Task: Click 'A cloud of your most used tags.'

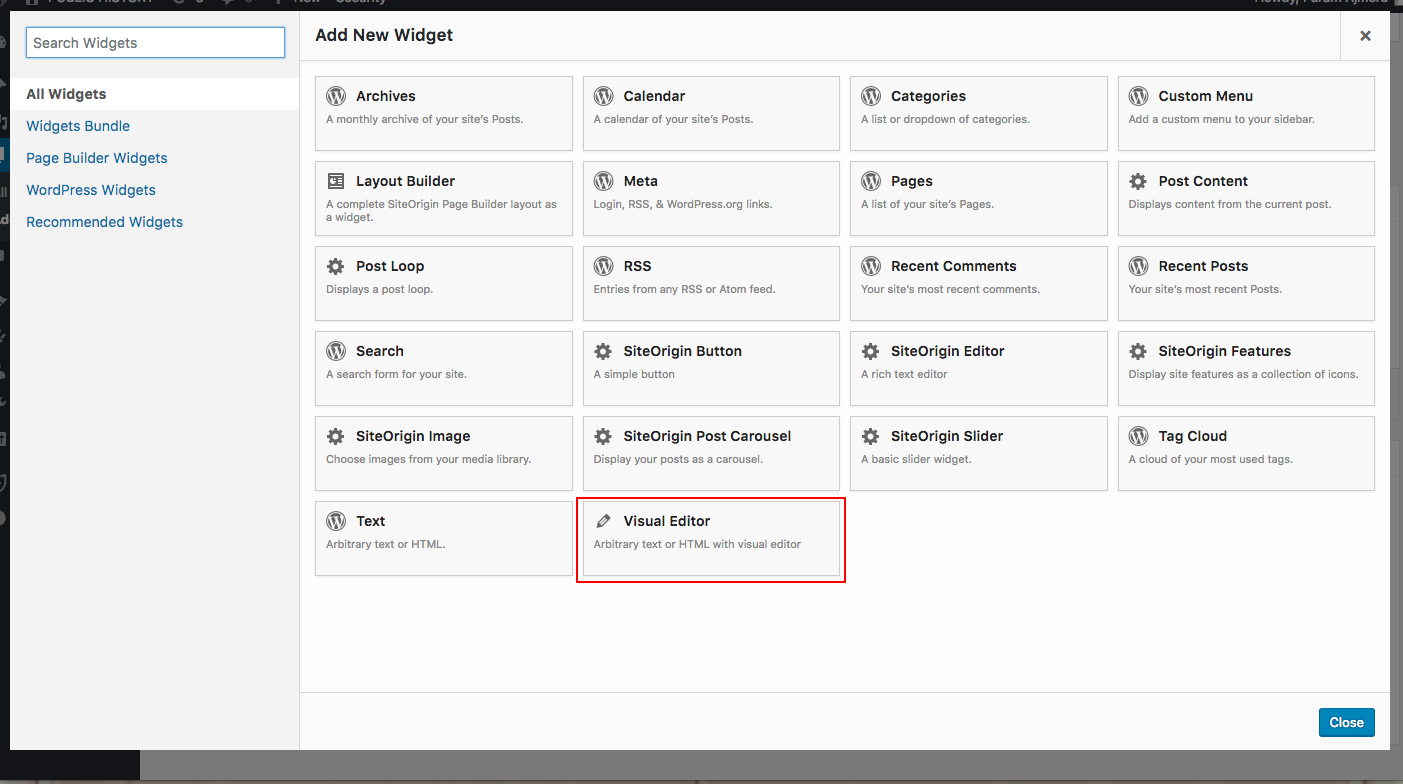Action: pos(1210,459)
